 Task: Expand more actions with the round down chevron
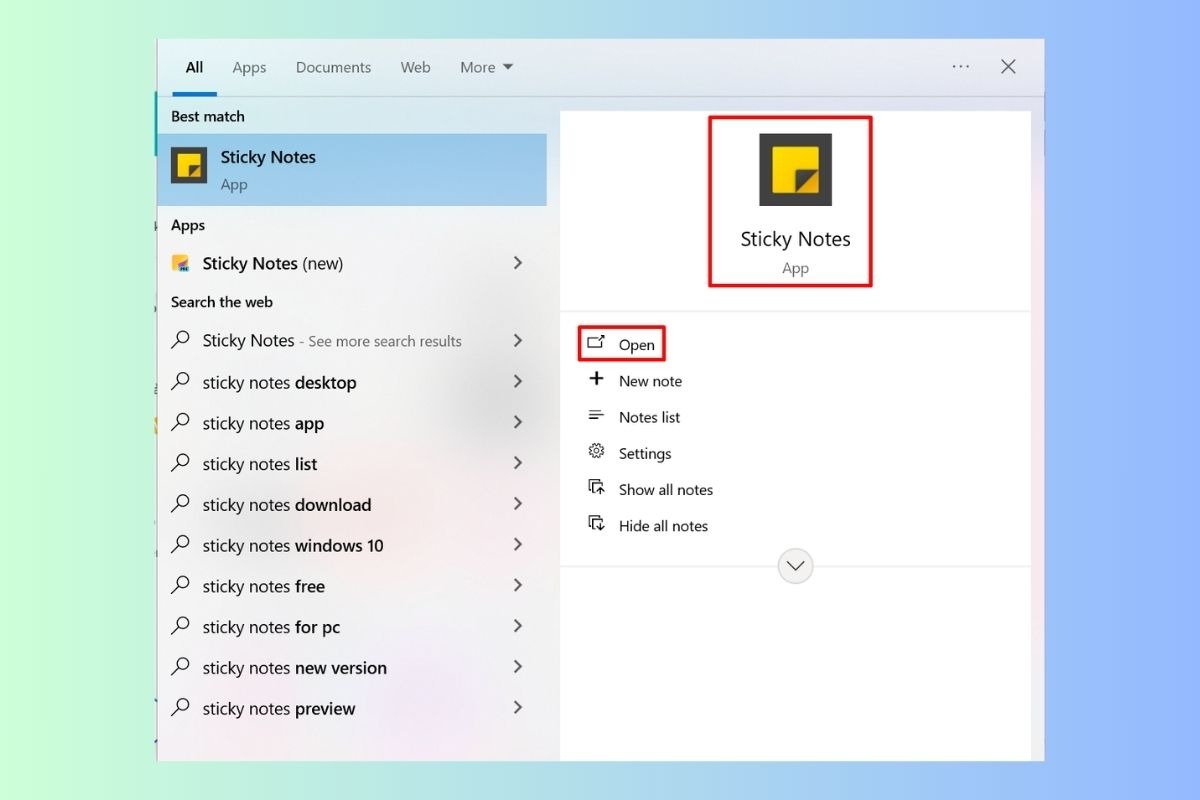pyautogui.click(x=795, y=566)
